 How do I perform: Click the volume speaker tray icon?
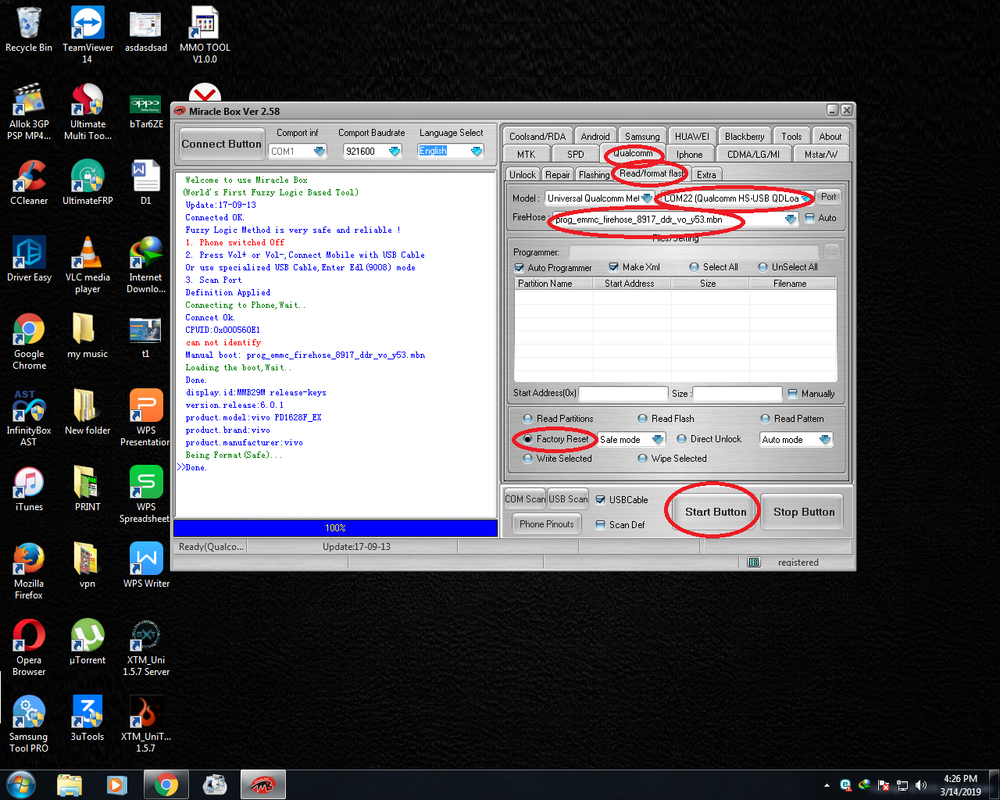(x=920, y=785)
